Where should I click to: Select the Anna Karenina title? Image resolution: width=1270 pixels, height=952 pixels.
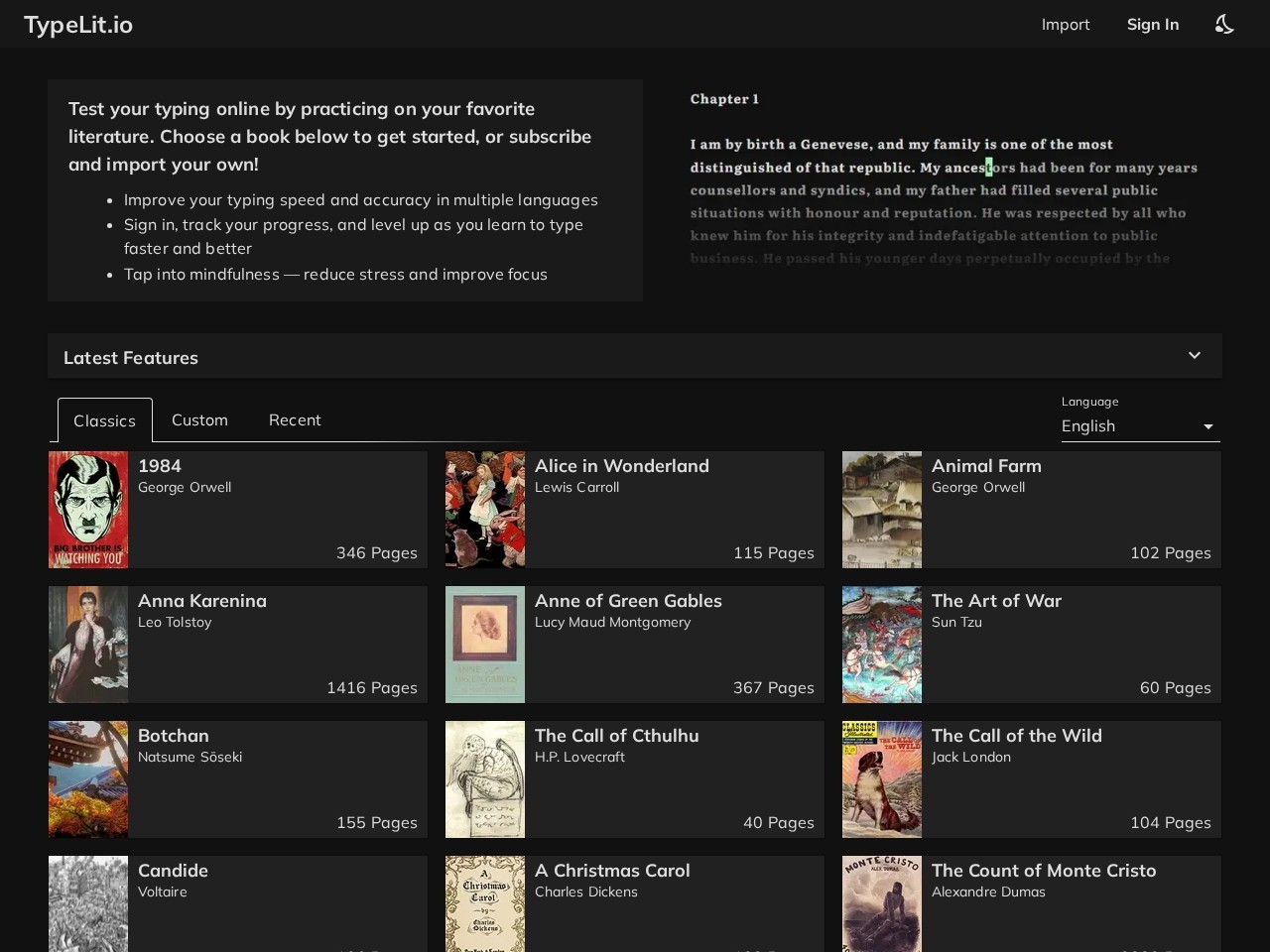pos(202,601)
